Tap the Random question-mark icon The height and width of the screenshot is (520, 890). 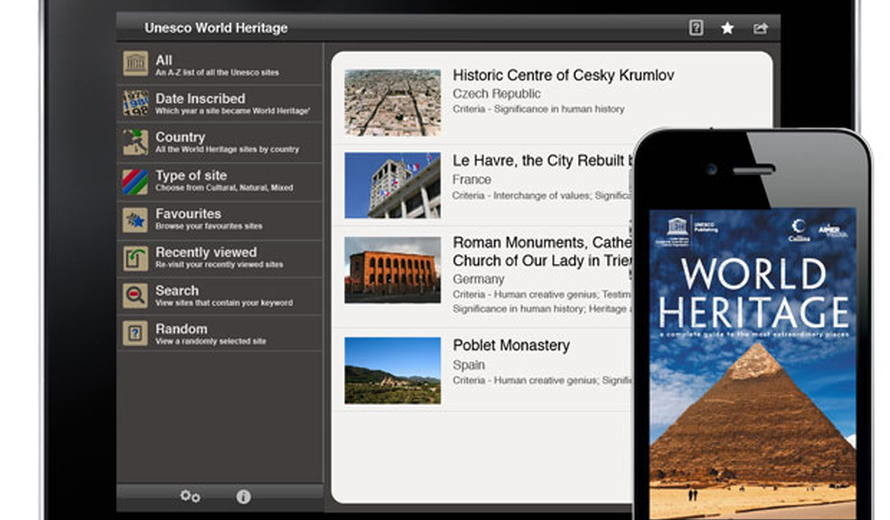coord(135,334)
